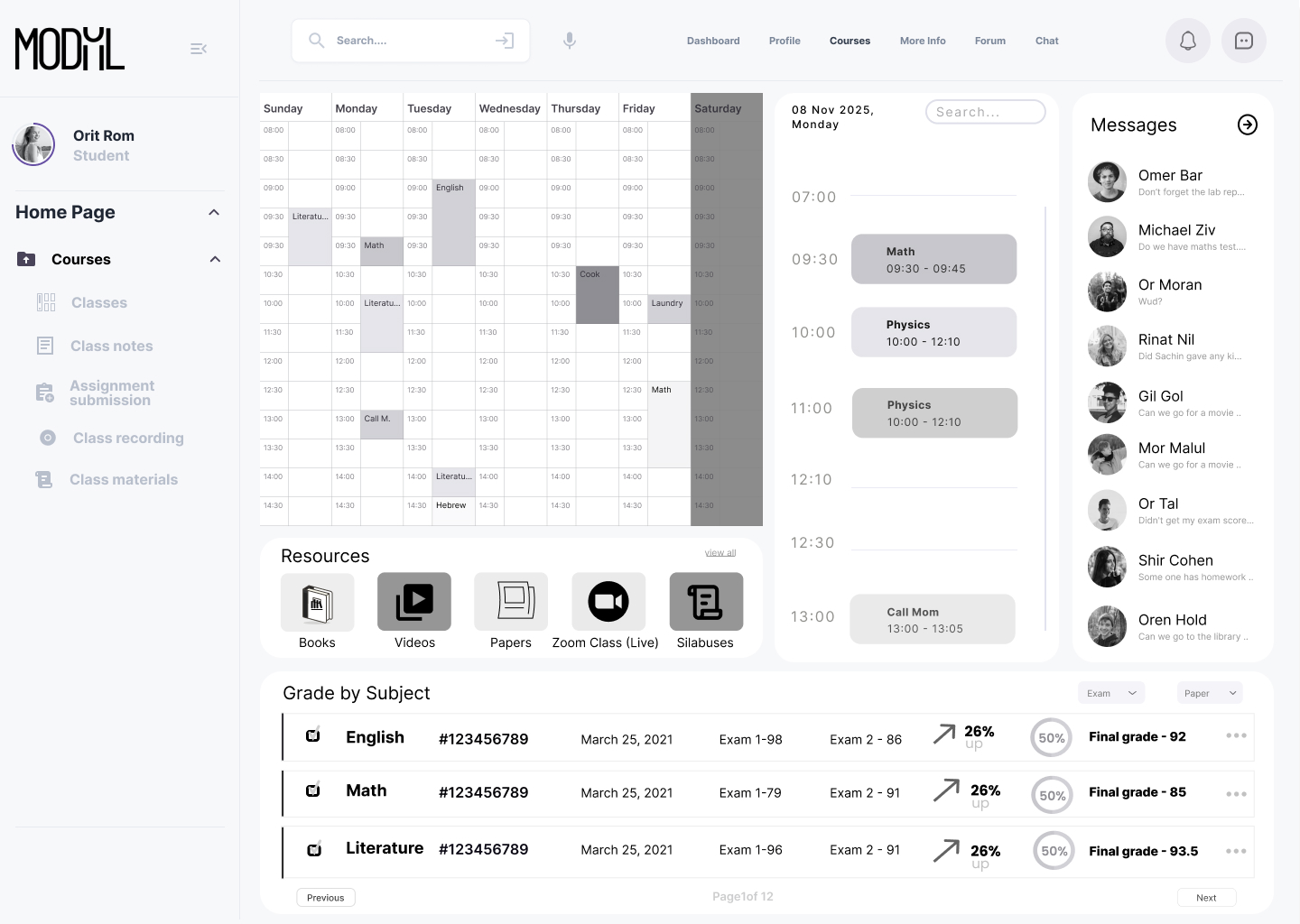Go to the Dashboard nav item
This screenshot has height=924, width=1300.
tap(712, 41)
